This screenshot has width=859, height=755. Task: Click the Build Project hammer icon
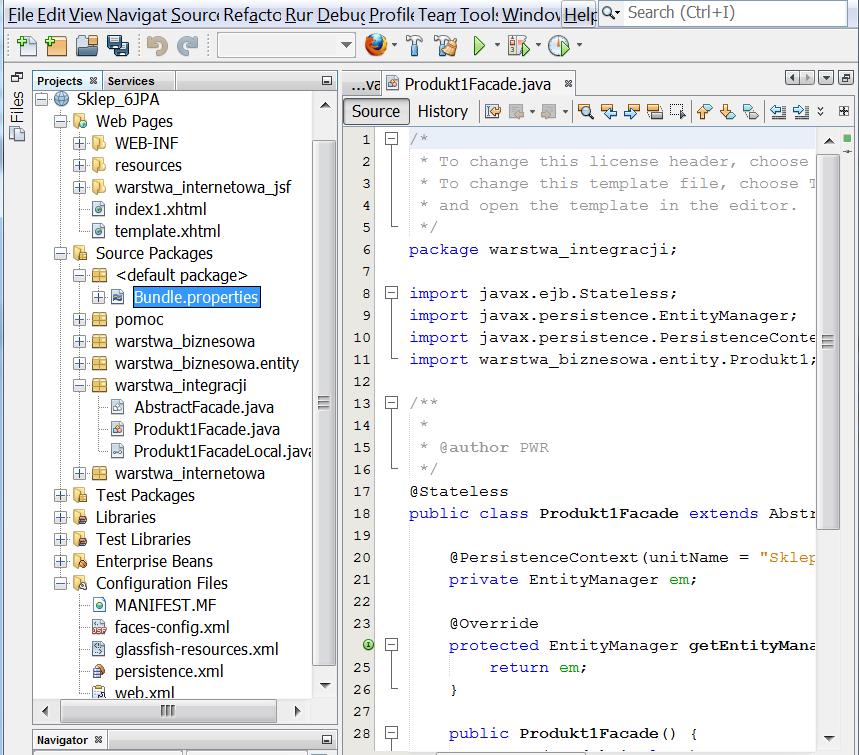tap(415, 46)
